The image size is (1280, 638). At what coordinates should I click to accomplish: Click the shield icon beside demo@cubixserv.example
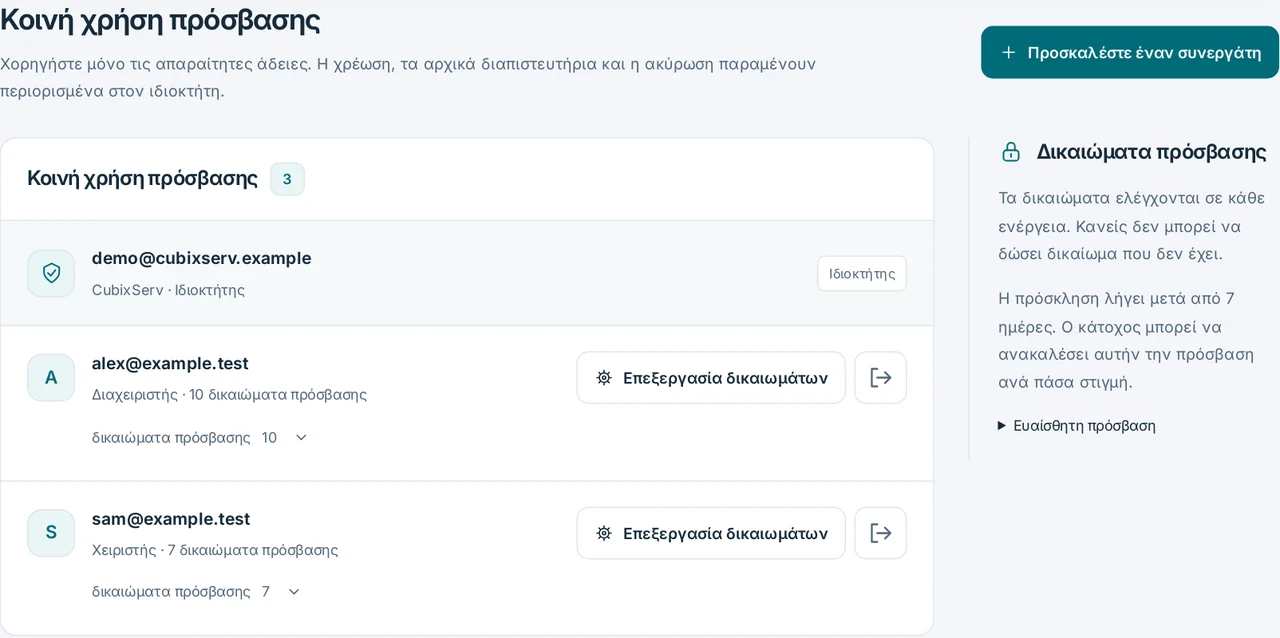[51, 273]
